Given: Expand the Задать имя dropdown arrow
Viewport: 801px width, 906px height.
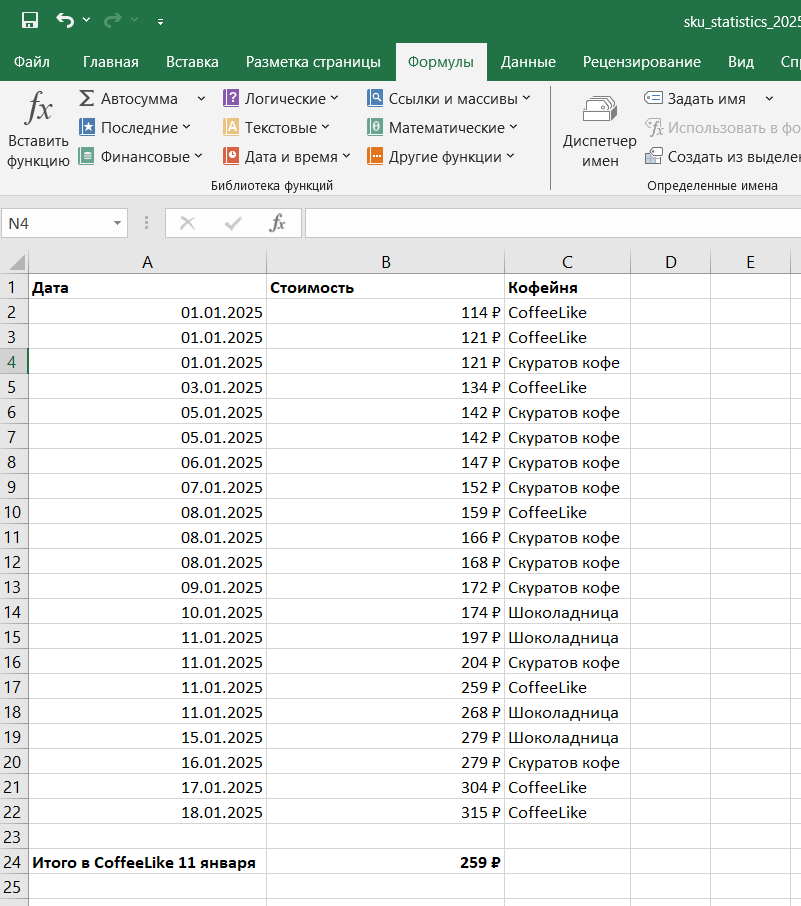Looking at the screenshot, I should (769, 98).
